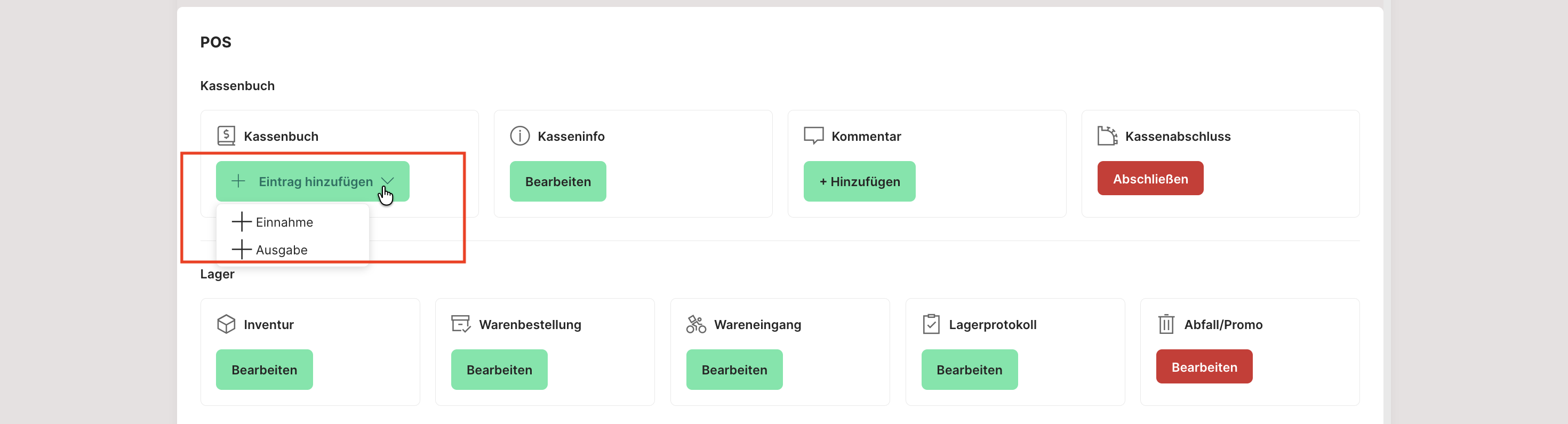Viewport: 1568px width, 424px height.
Task: Click the Kassenabschluss icon
Action: [1107, 135]
